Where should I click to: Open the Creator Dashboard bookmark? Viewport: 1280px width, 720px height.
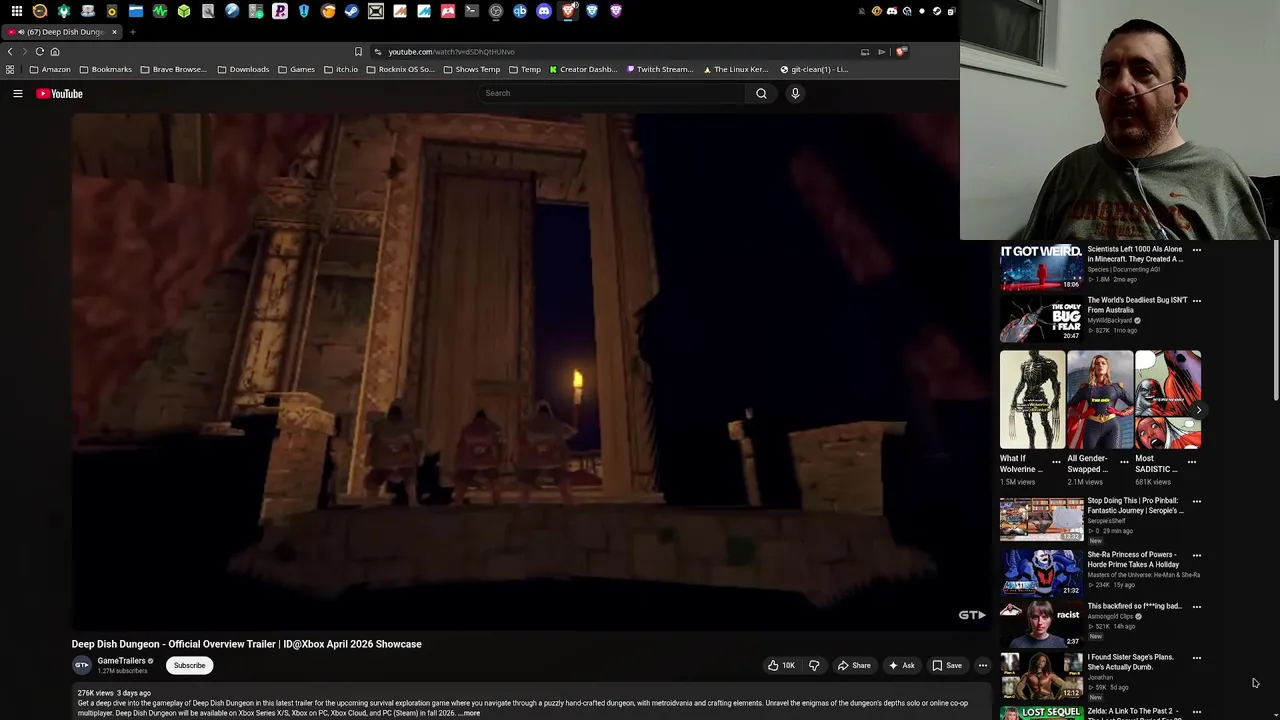point(583,69)
